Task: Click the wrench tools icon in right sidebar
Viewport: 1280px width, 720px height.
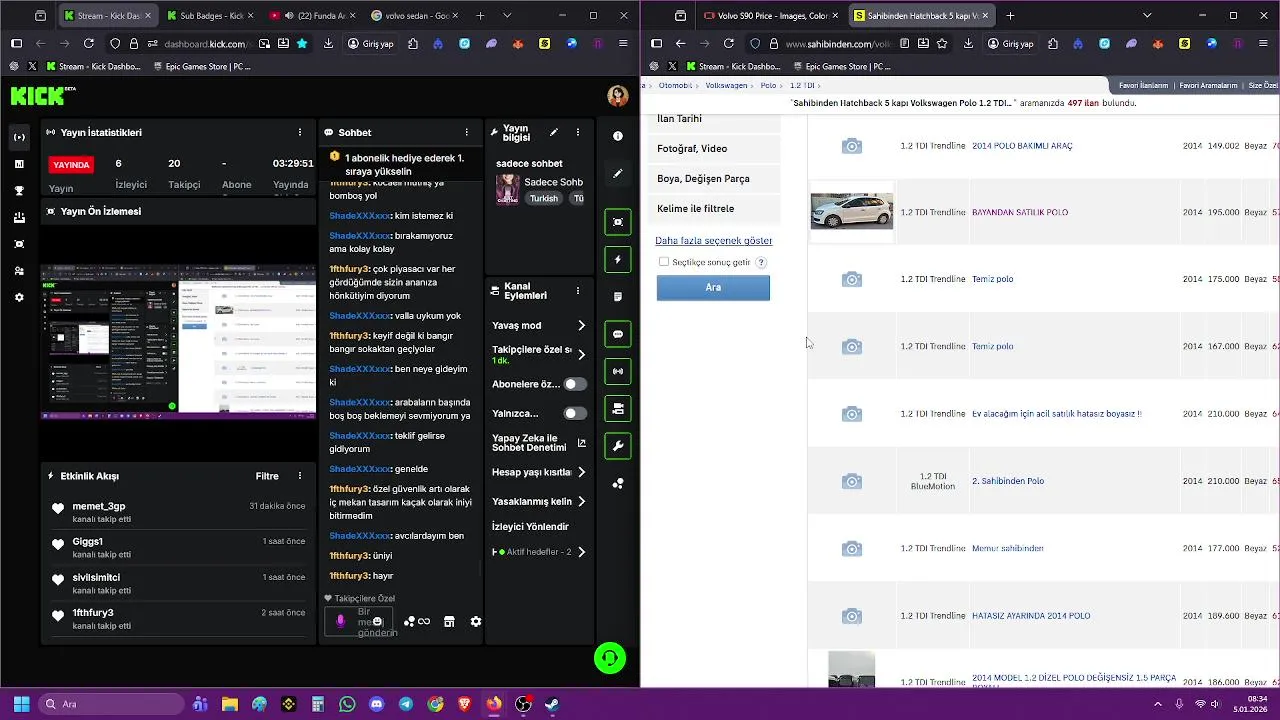Action: coord(618,446)
